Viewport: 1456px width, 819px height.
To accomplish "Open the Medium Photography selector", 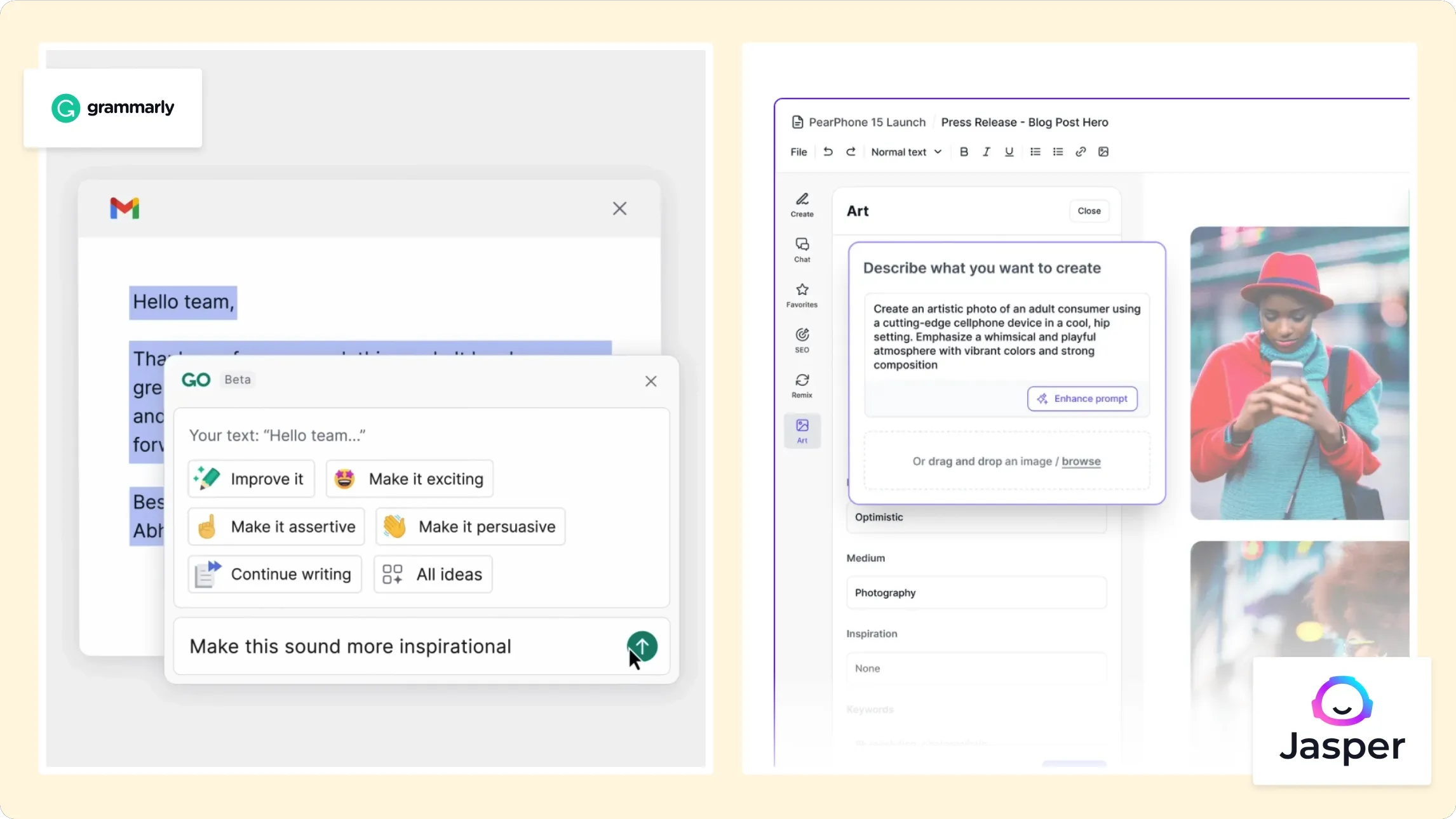I will [x=976, y=592].
